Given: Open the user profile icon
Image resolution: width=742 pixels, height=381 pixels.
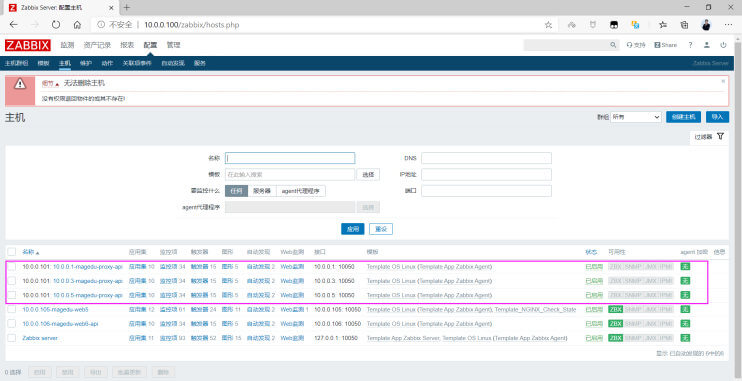Looking at the screenshot, I should click(707, 45).
